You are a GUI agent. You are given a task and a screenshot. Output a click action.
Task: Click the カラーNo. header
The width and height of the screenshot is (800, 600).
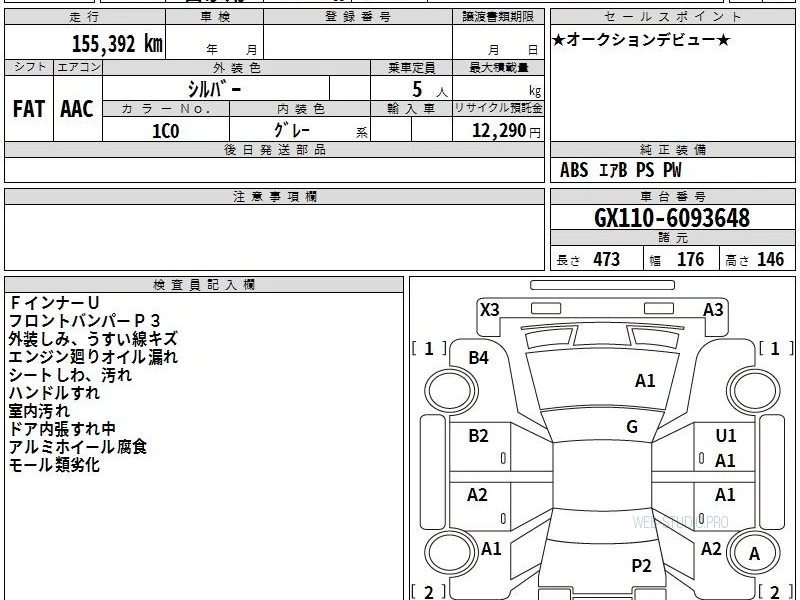166,109
